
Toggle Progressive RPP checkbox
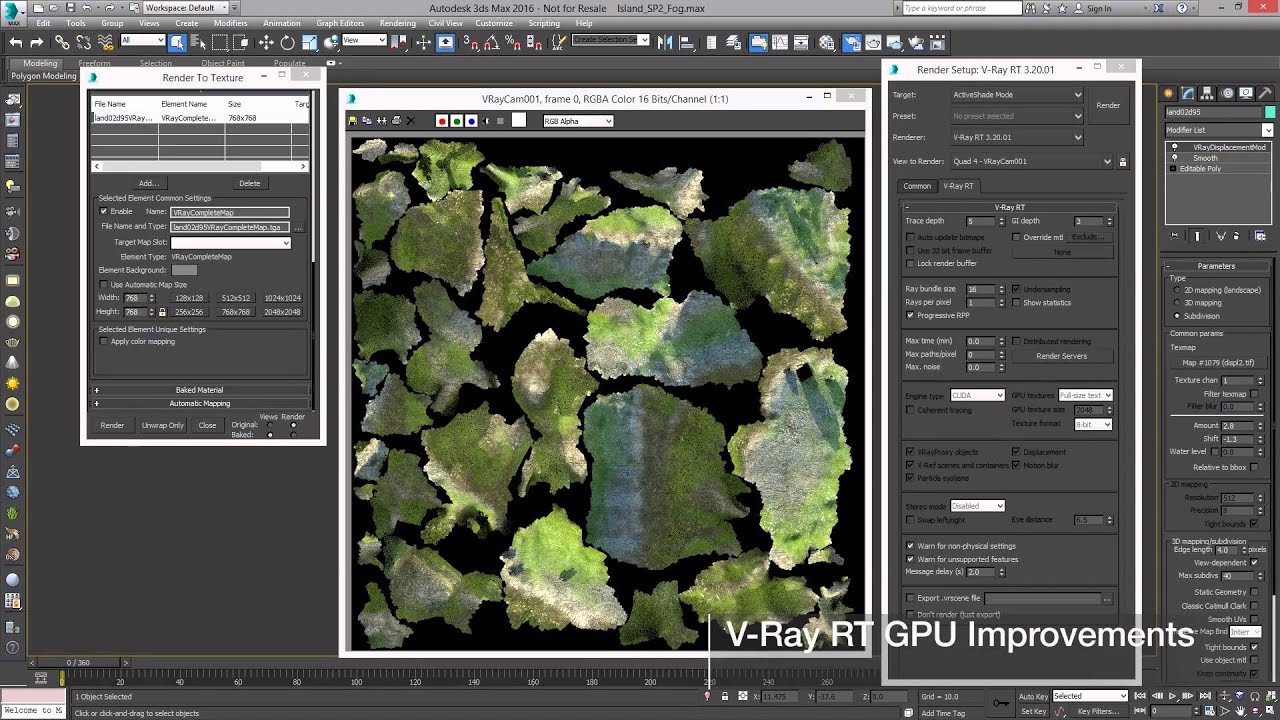(x=910, y=315)
